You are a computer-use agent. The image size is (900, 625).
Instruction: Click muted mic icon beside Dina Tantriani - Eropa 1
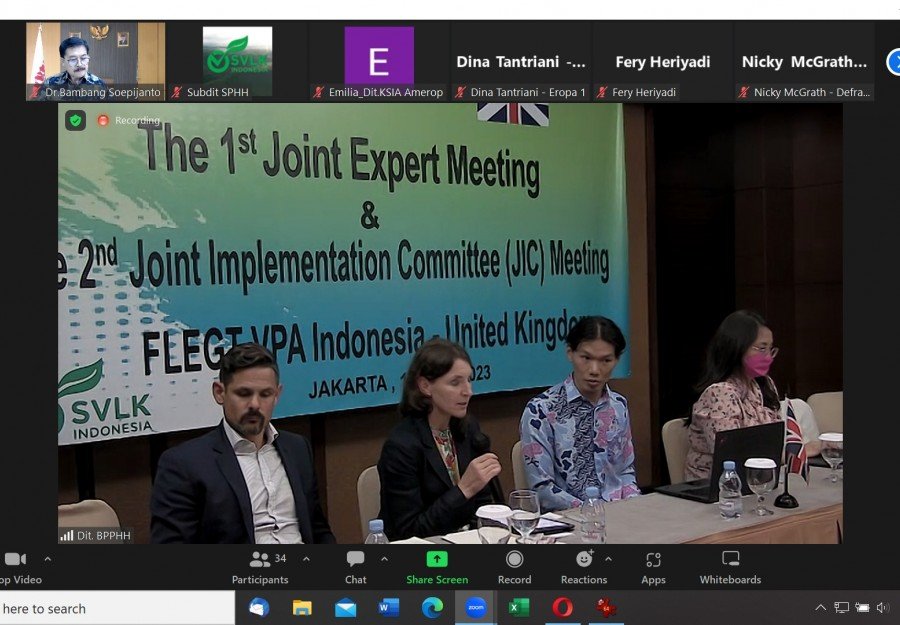click(x=461, y=92)
